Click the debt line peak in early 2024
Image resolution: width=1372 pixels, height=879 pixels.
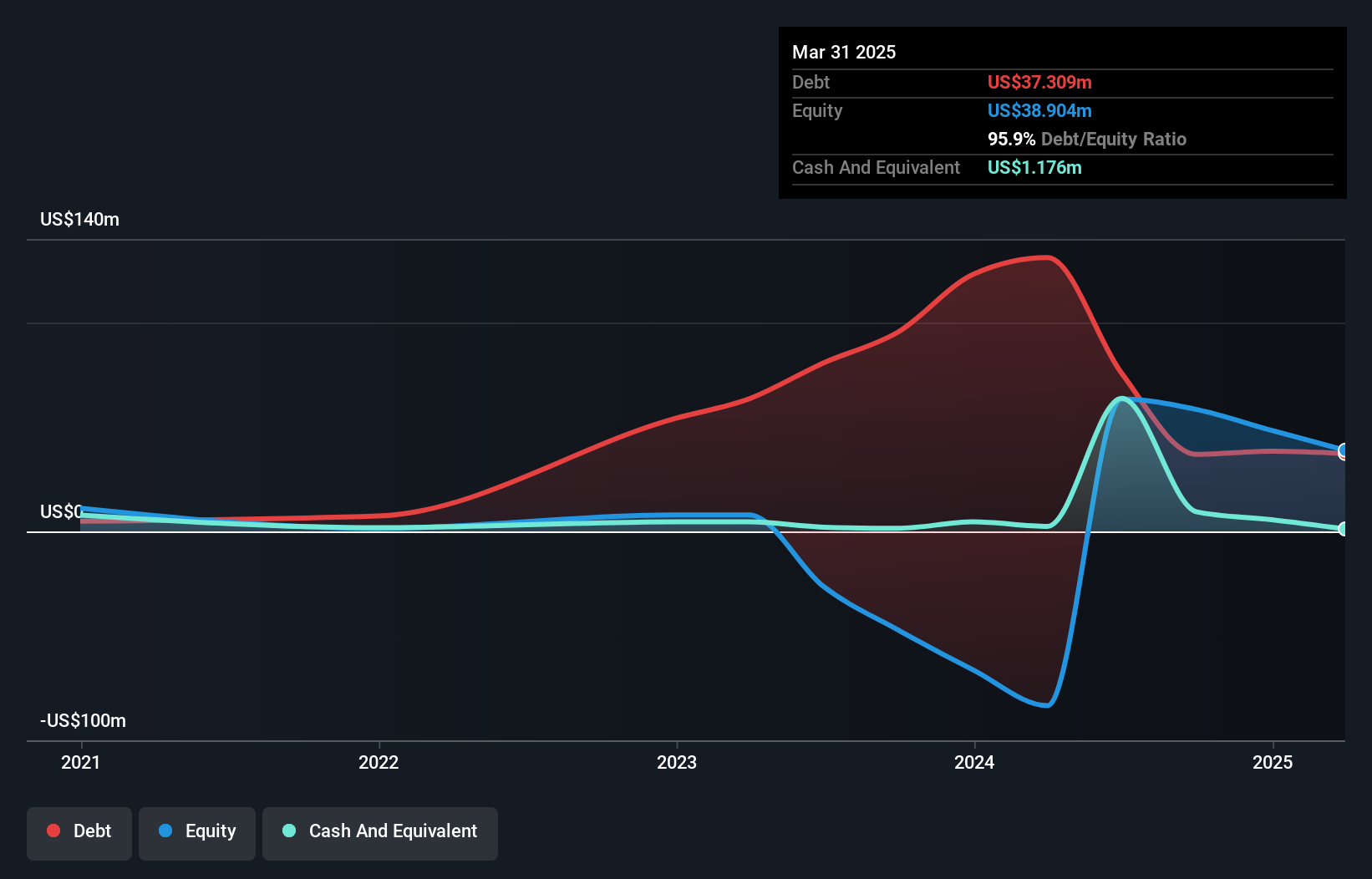1047,257
